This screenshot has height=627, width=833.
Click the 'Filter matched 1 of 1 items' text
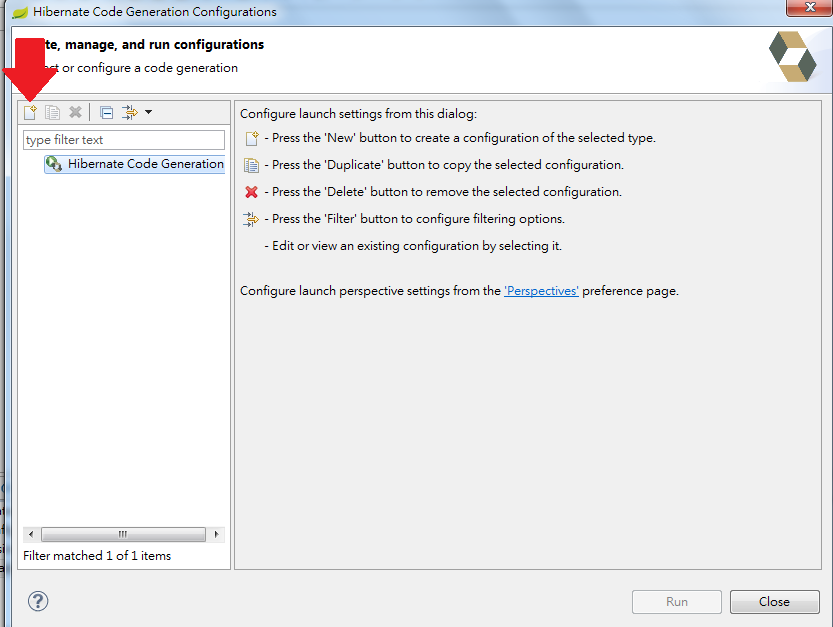pyautogui.click(x=97, y=555)
